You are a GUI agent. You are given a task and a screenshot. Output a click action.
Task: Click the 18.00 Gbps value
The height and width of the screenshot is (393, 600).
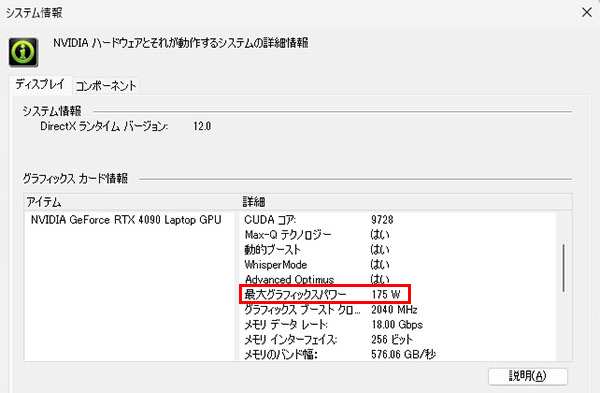(x=397, y=325)
